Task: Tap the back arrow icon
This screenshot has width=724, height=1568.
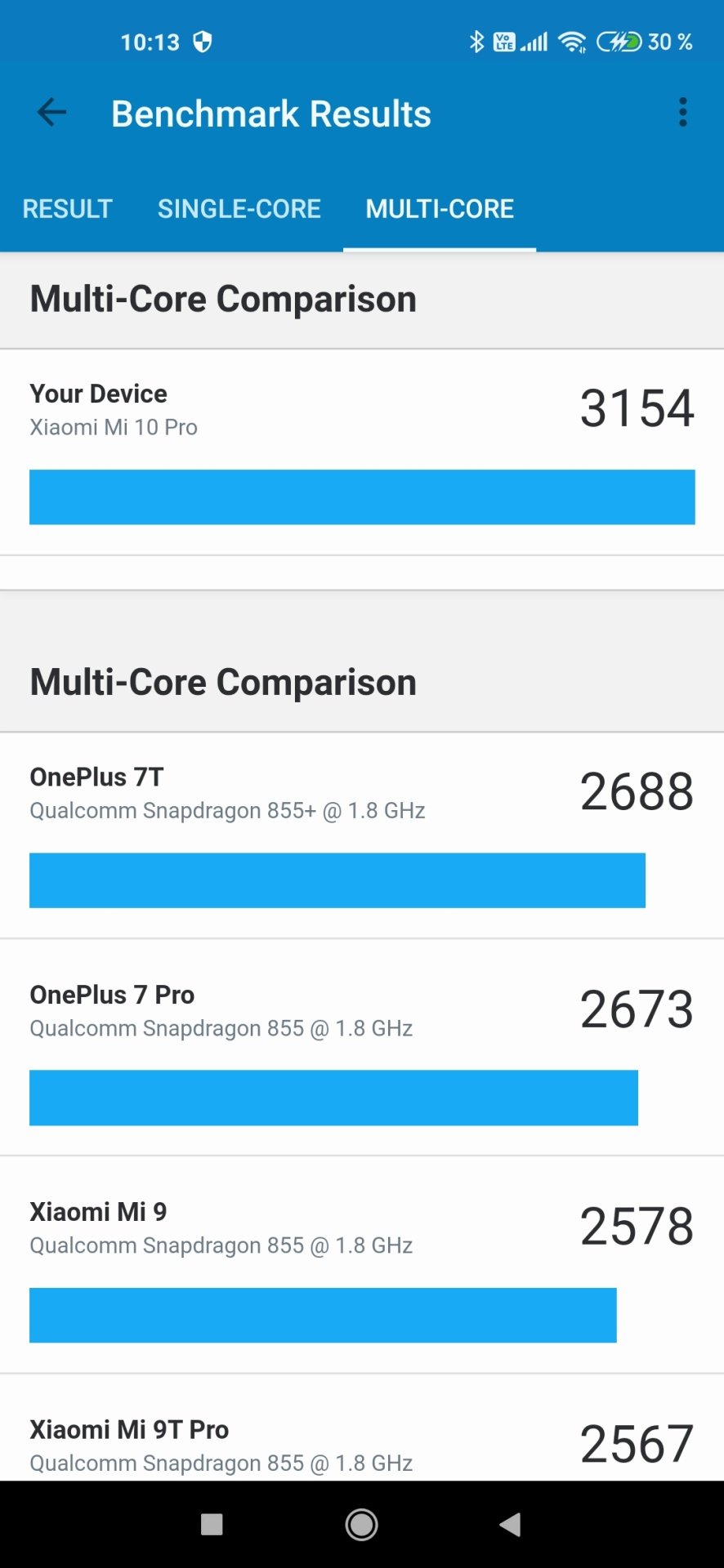Action: coord(51,113)
